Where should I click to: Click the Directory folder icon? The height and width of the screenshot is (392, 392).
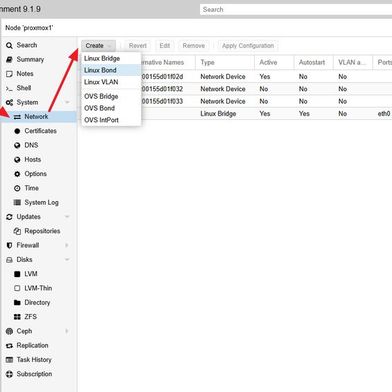point(17,303)
